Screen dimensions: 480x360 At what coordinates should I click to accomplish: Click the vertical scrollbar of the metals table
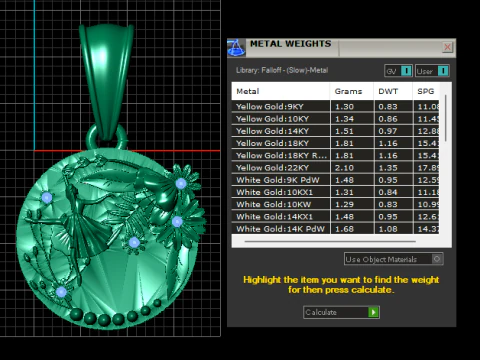click(x=446, y=117)
